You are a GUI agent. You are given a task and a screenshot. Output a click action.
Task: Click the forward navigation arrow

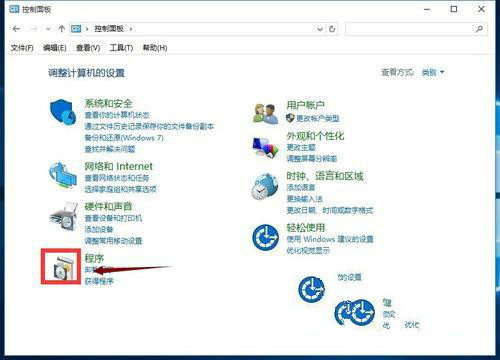[33, 29]
